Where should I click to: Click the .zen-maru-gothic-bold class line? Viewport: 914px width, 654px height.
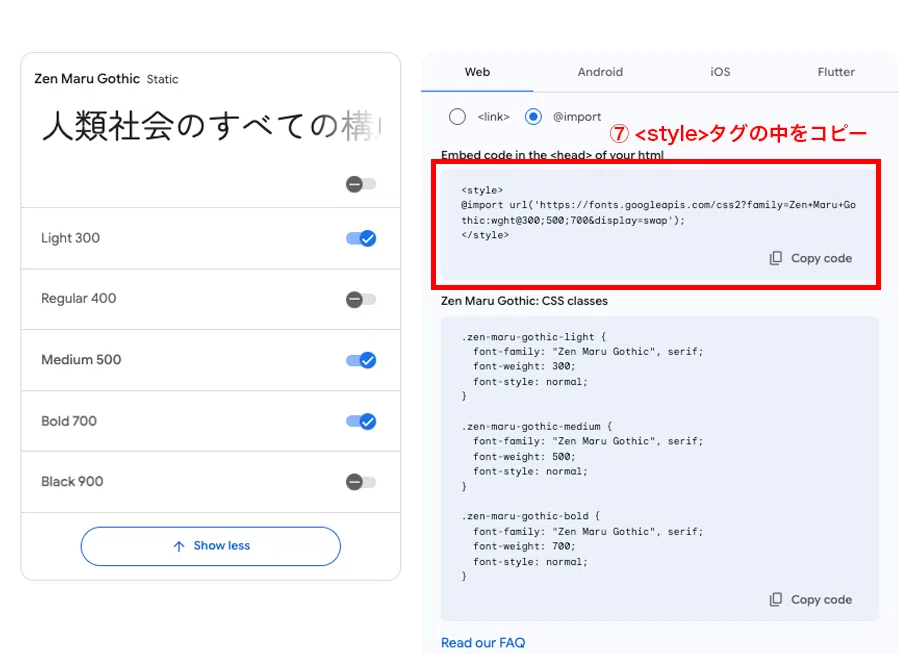point(530,516)
